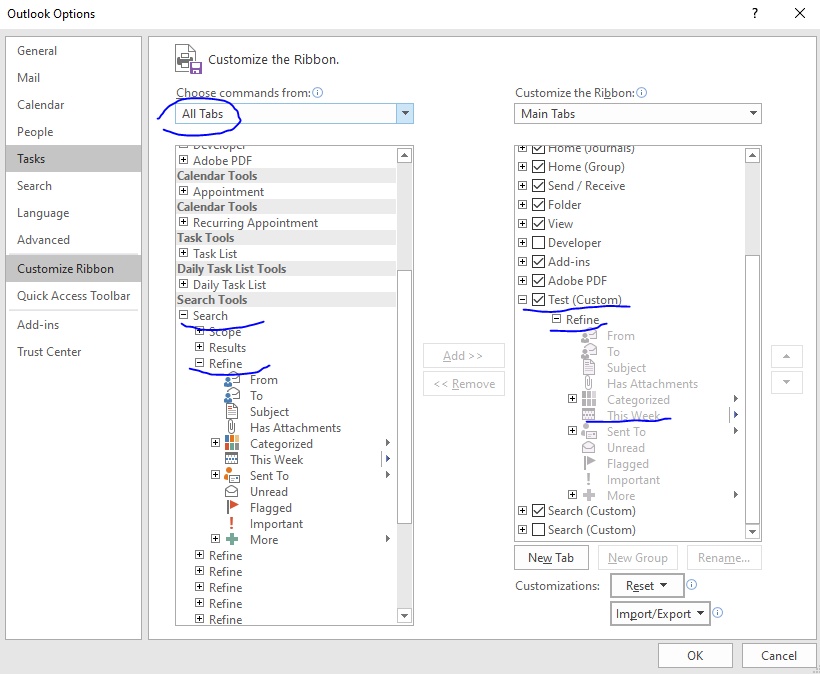Screen dimensions: 820x674
Task: Click the OK button
Action: pyautogui.click(x=695, y=656)
